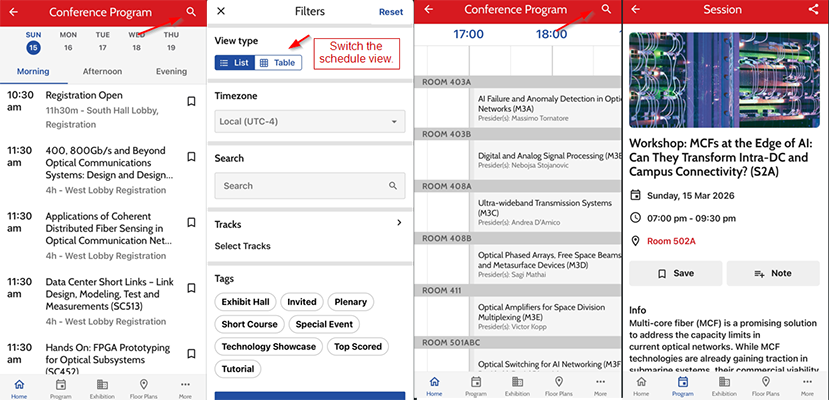Bookmark the Registration Open session
The image size is (829, 400).
pyautogui.click(x=191, y=101)
